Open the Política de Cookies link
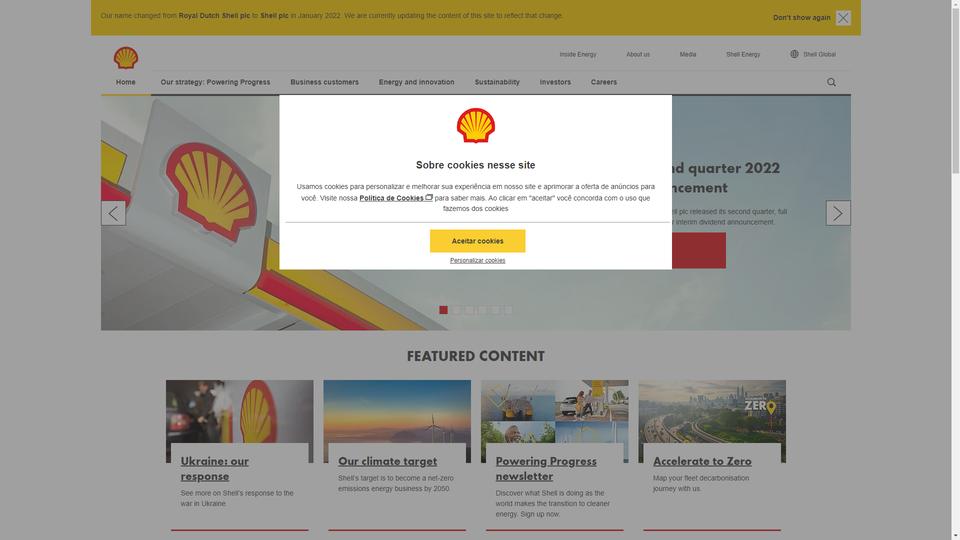The height and width of the screenshot is (540, 960). (396, 198)
